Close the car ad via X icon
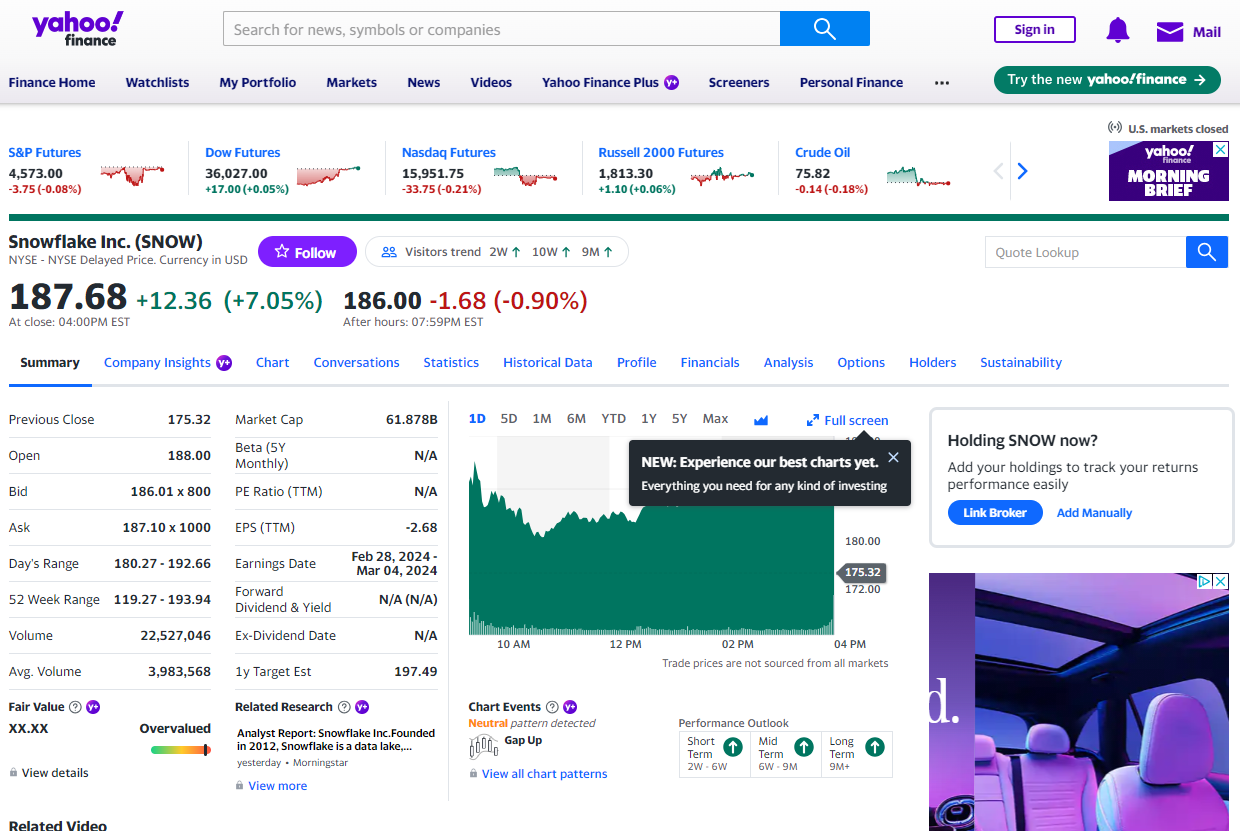 pos(1221,581)
